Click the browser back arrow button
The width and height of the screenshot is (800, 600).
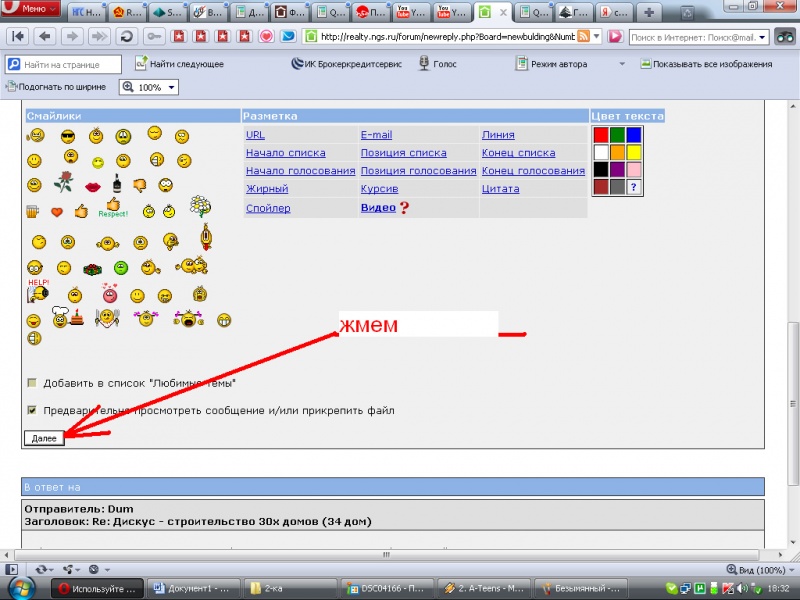45,36
